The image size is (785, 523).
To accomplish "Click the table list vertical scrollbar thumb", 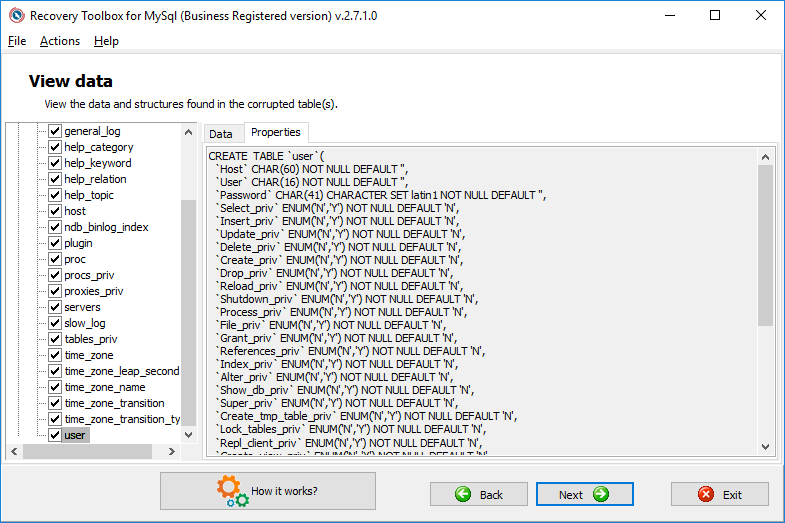I will point(188,312).
